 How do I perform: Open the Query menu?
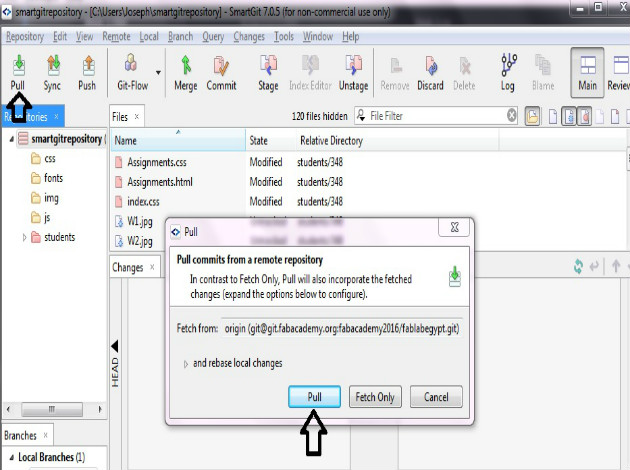click(x=213, y=37)
